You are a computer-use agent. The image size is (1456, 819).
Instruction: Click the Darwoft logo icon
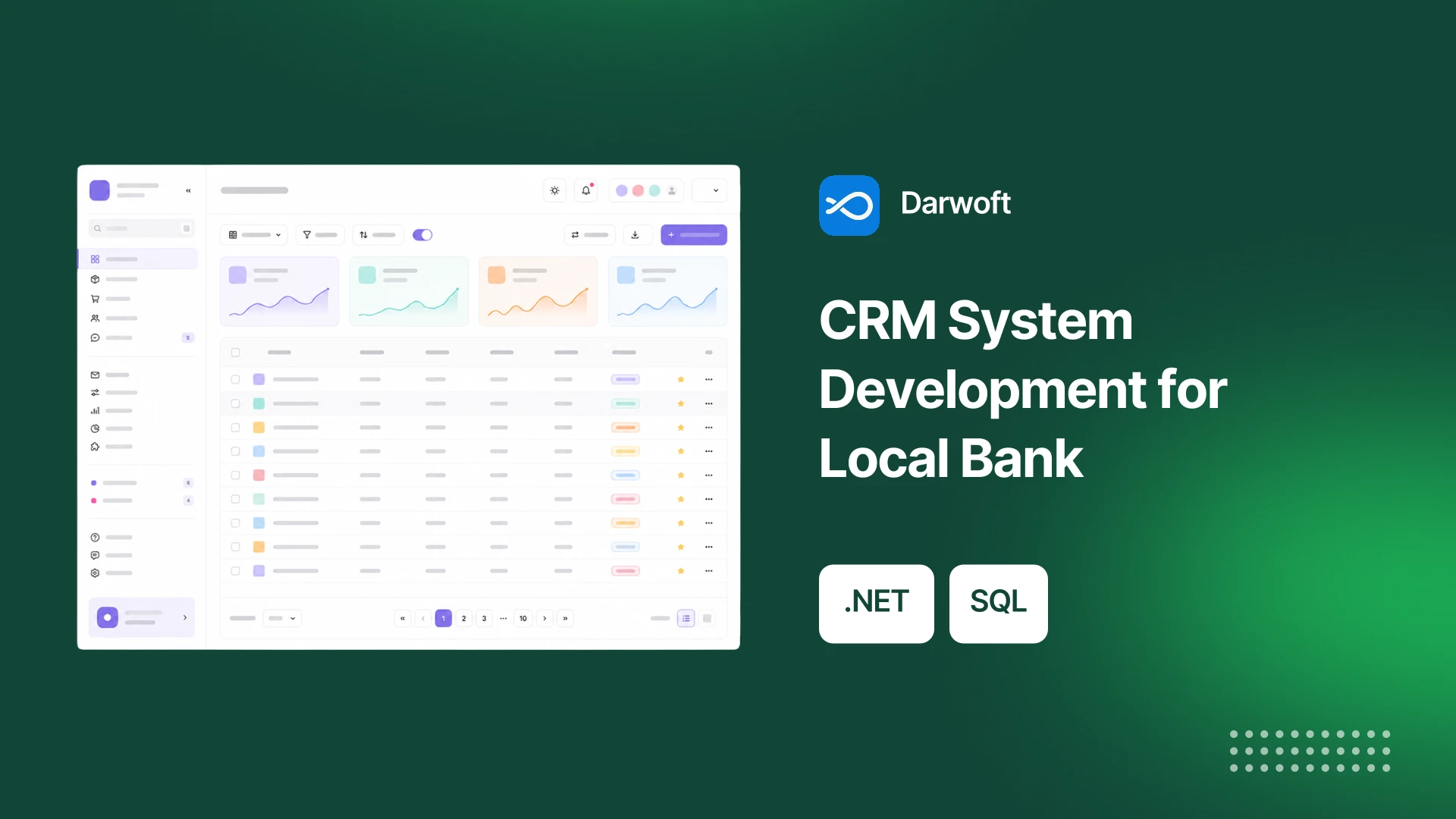[849, 206]
